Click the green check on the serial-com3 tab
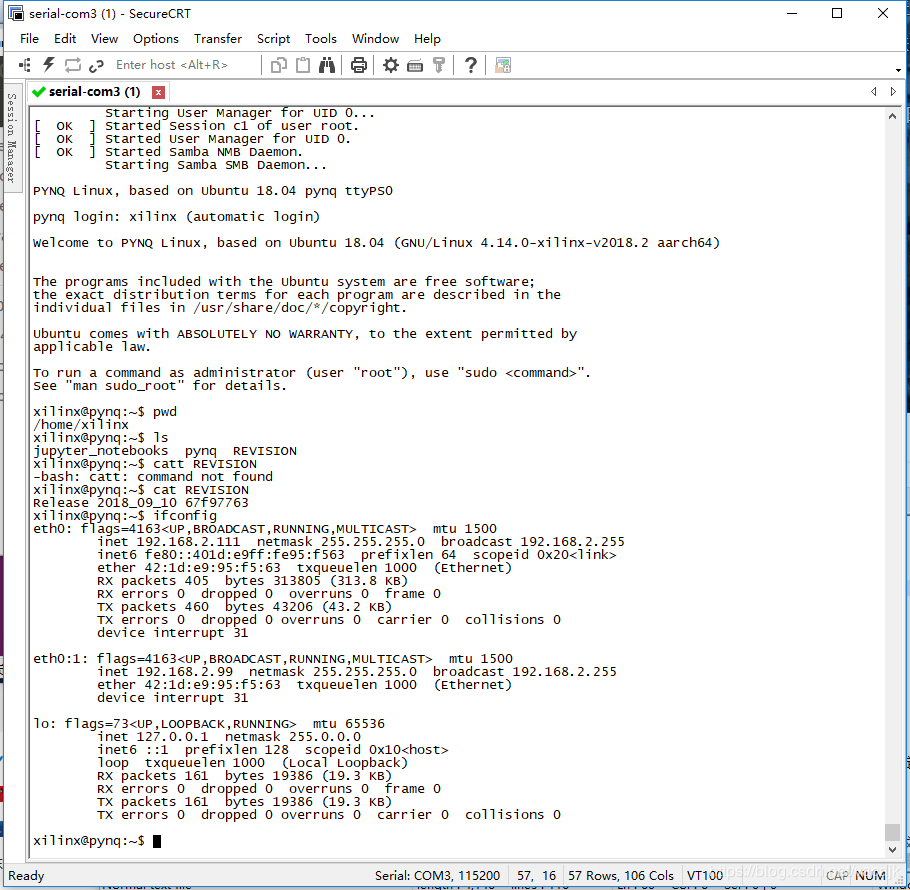Screen dimensions: 910x890 (x=39, y=92)
